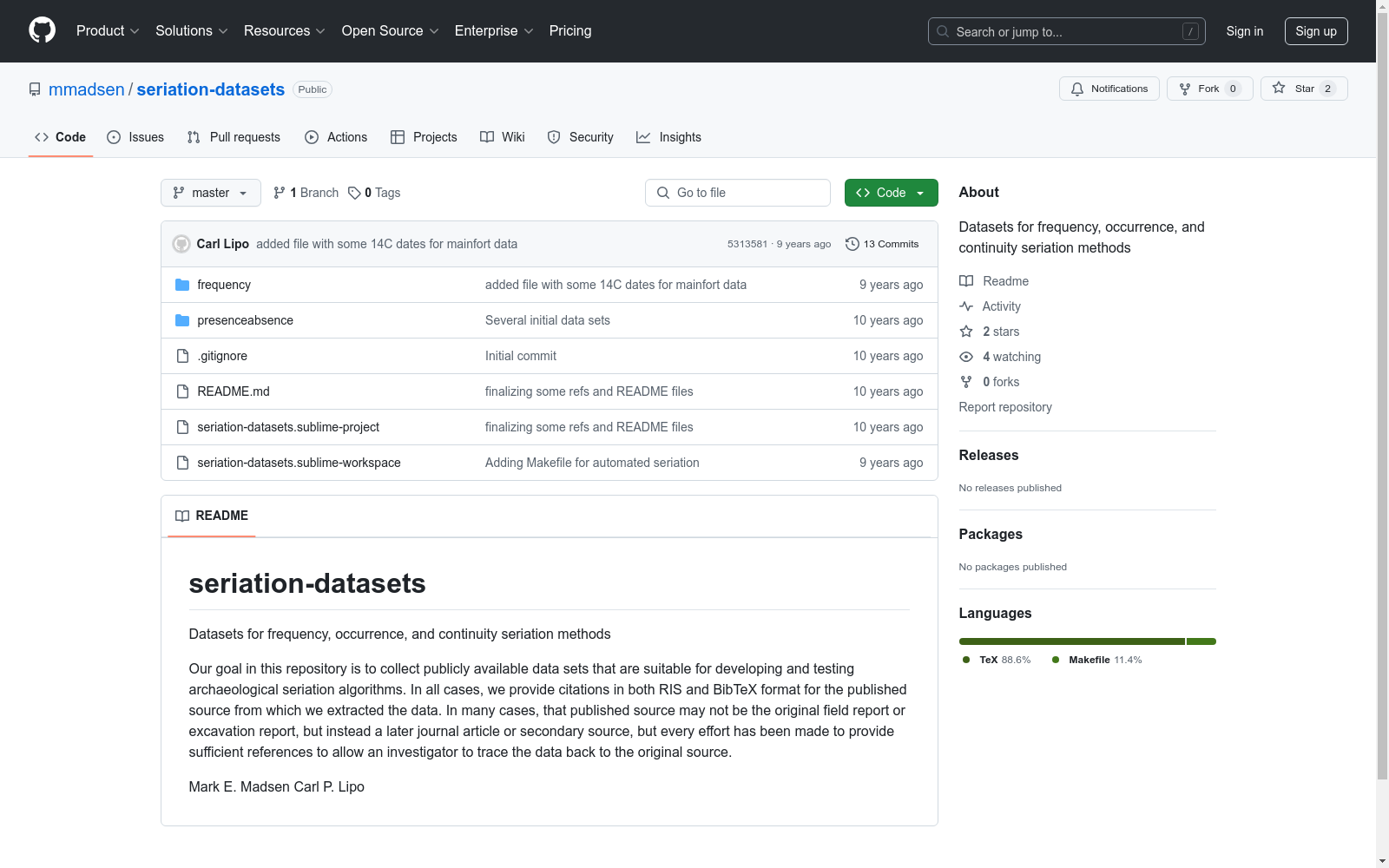Viewport: 1389px width, 868px height.
Task: Expand the Product menu
Action: [x=108, y=30]
